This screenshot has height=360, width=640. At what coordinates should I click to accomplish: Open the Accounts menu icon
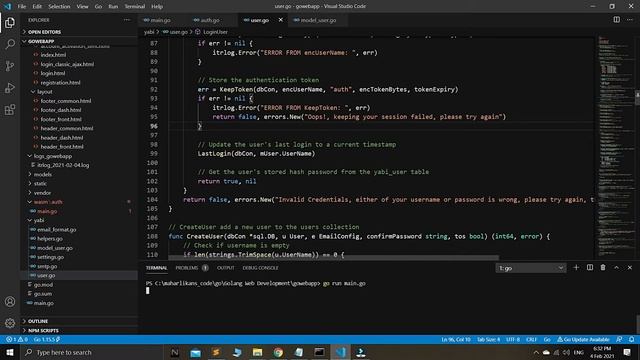click(x=10, y=302)
